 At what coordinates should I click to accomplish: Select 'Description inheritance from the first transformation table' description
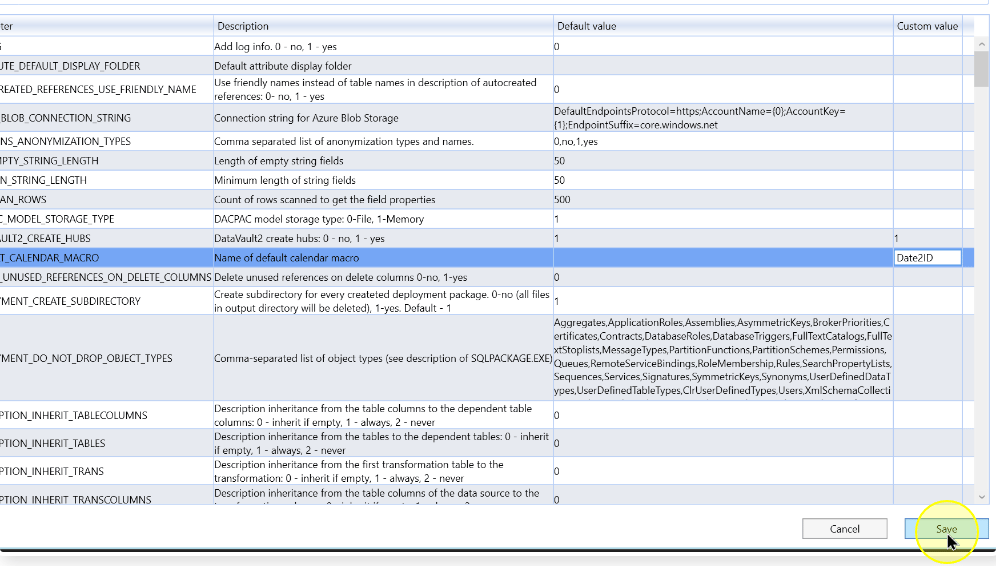point(383,471)
